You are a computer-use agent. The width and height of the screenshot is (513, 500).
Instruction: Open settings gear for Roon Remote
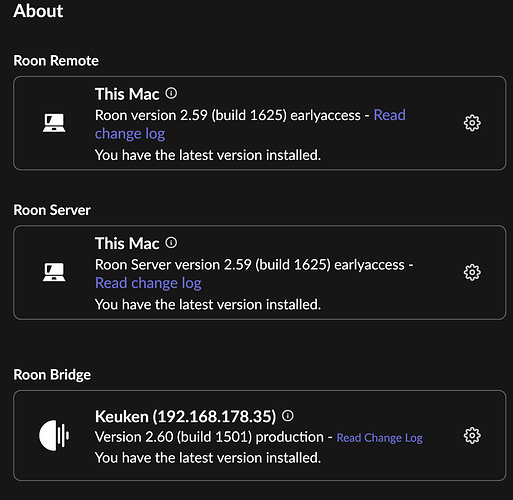pos(472,123)
